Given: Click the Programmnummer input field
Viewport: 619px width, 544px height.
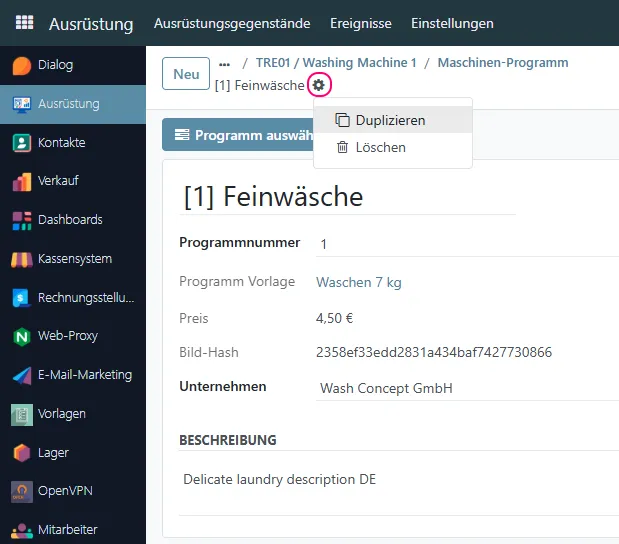Looking at the screenshot, I should point(465,244).
